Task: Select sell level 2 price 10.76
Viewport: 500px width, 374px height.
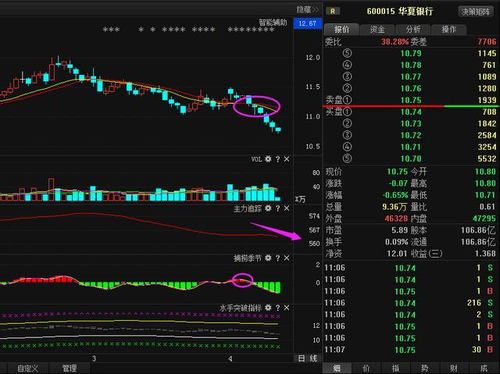Action: point(411,88)
